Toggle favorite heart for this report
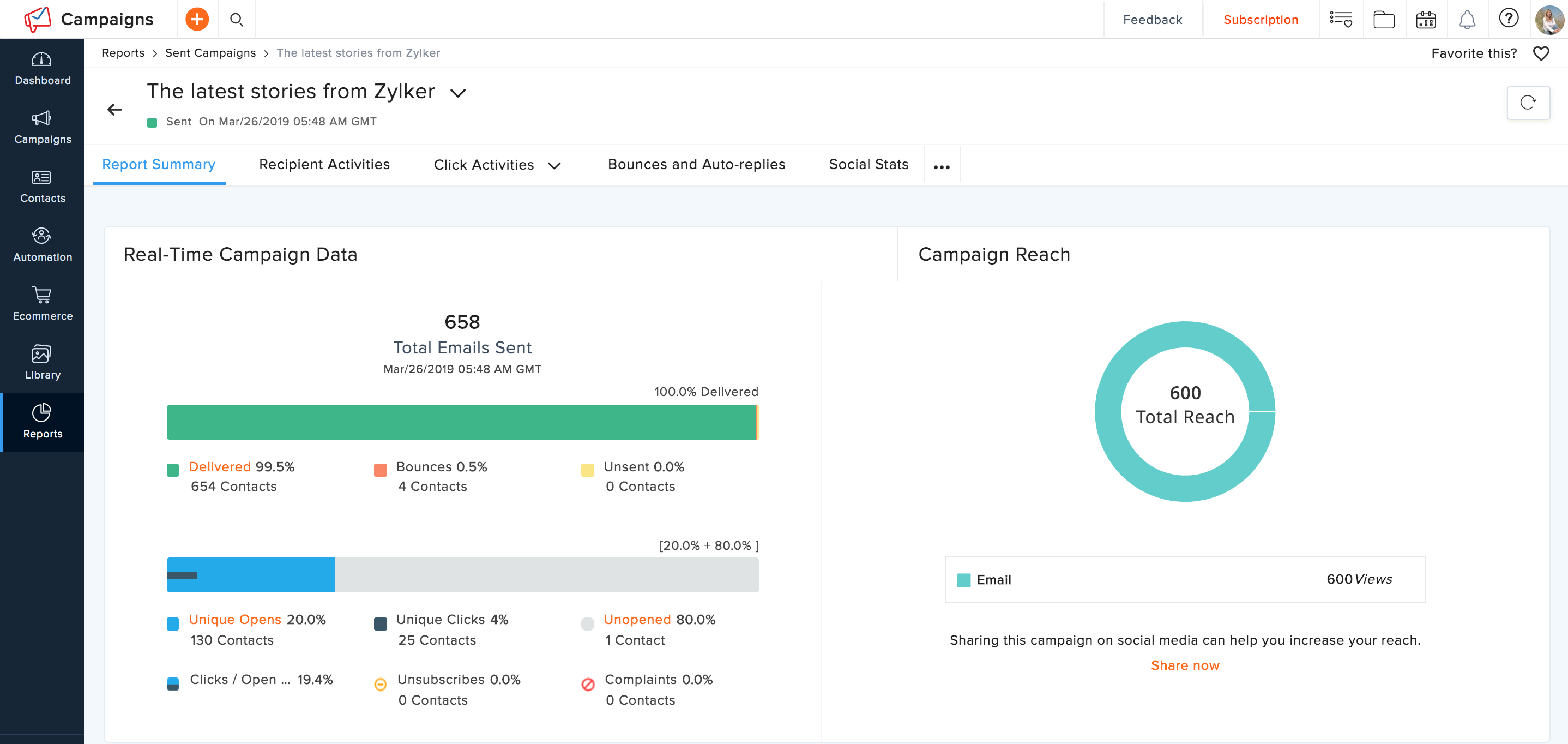Screen dimensions: 1568x744 [x=1541, y=53]
